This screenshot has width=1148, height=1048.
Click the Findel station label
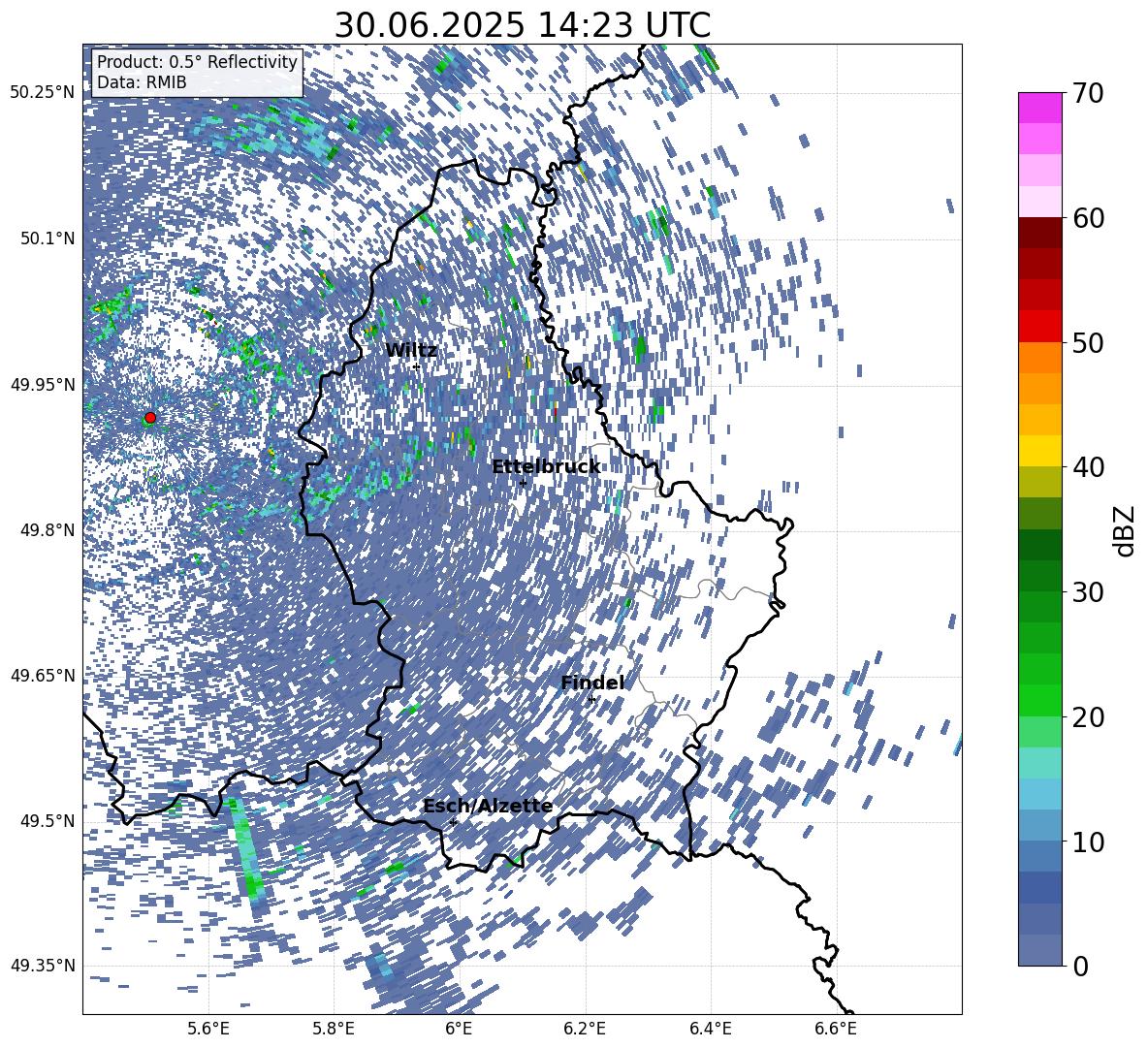click(592, 683)
